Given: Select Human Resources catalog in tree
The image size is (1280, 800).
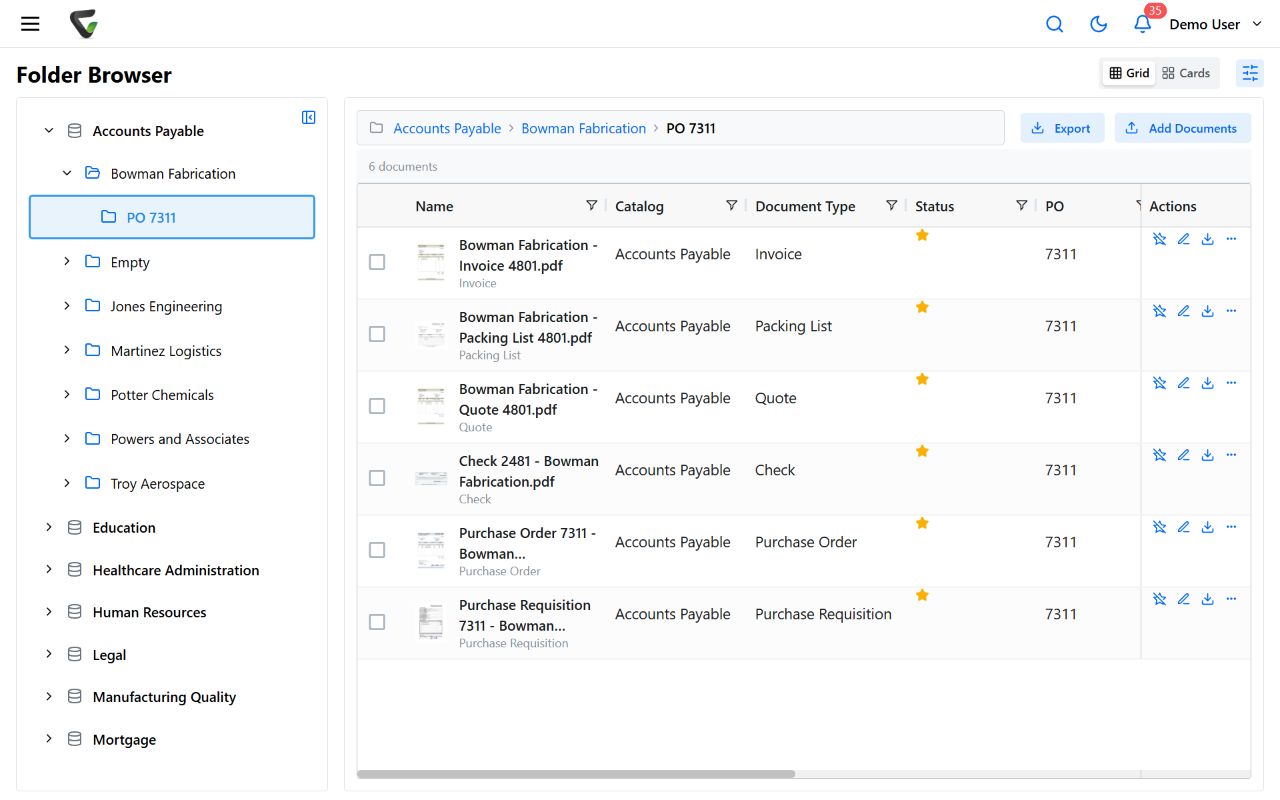Looking at the screenshot, I should pos(149,612).
